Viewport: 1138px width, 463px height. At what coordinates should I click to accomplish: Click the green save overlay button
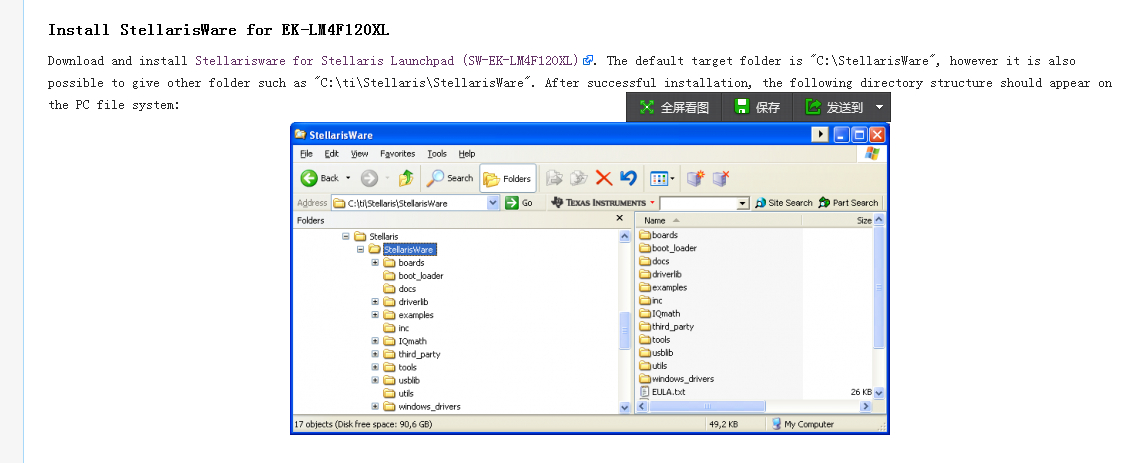coord(758,107)
